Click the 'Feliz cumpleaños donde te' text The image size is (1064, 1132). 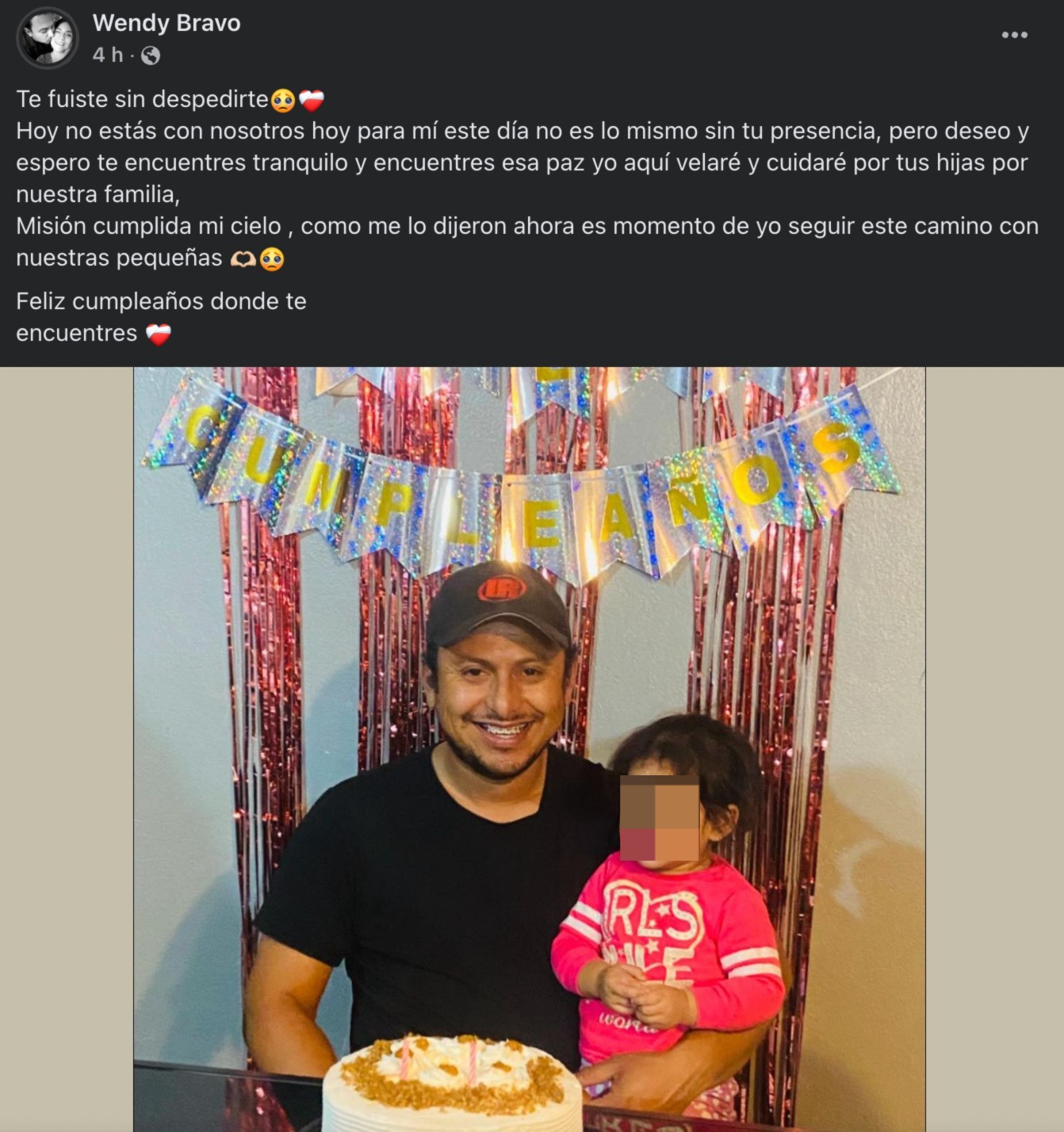tap(161, 301)
